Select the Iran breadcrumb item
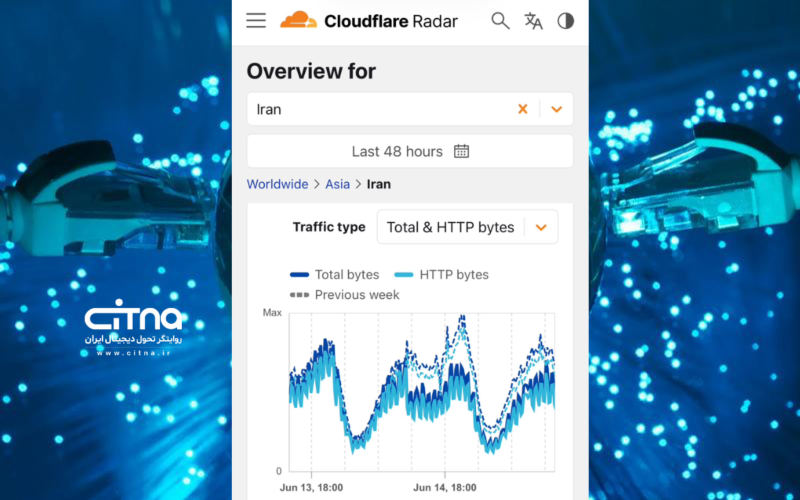This screenshot has height=500, width=800. [x=379, y=184]
